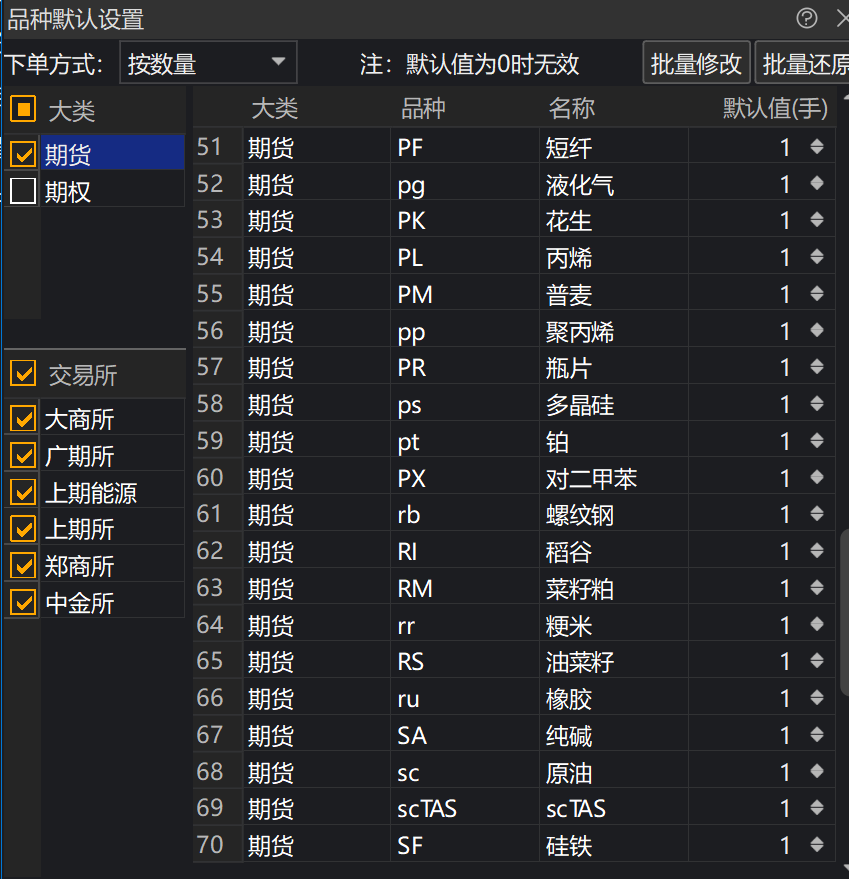Click spinner arrows for PF 短纤 row
This screenshot has width=849, height=879.
[x=817, y=148]
